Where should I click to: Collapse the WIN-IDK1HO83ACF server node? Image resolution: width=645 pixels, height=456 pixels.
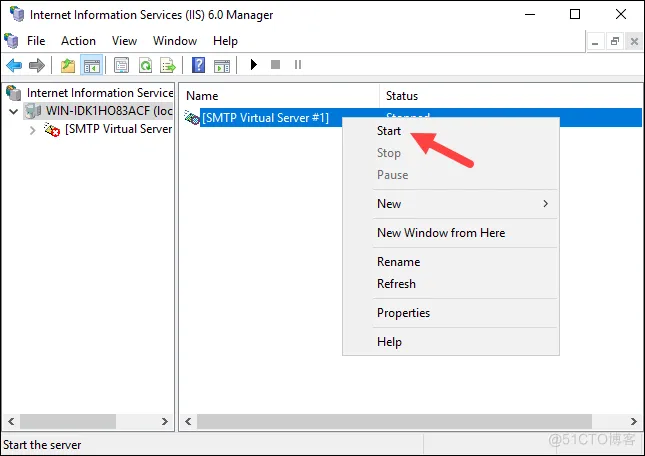tap(12, 111)
